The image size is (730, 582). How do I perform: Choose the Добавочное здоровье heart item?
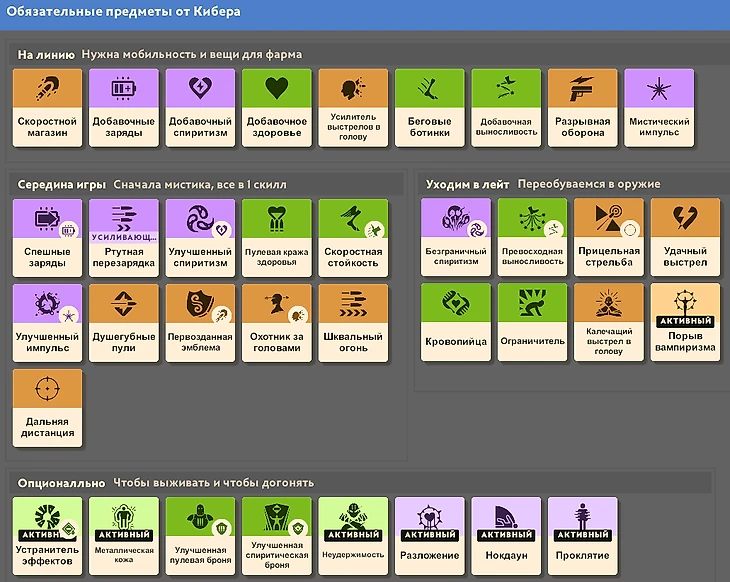[277, 108]
